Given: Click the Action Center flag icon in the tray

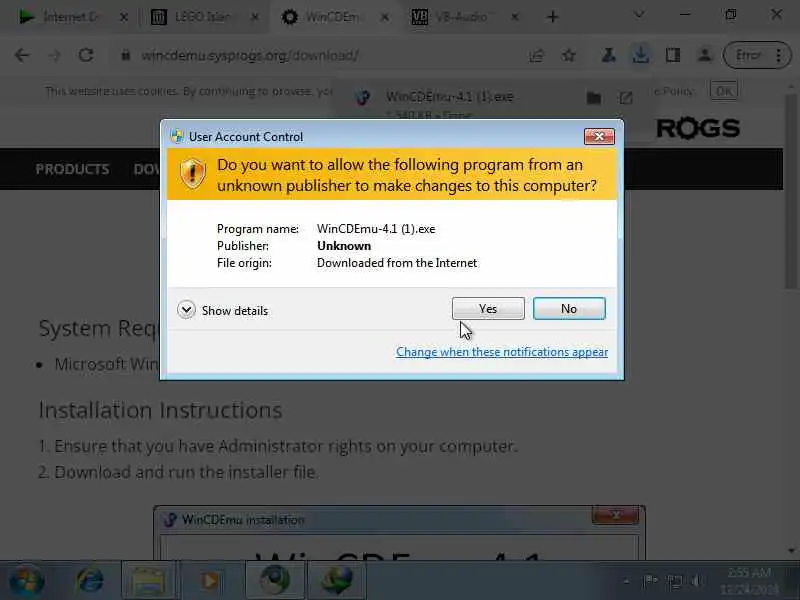Looking at the screenshot, I should 650,581.
